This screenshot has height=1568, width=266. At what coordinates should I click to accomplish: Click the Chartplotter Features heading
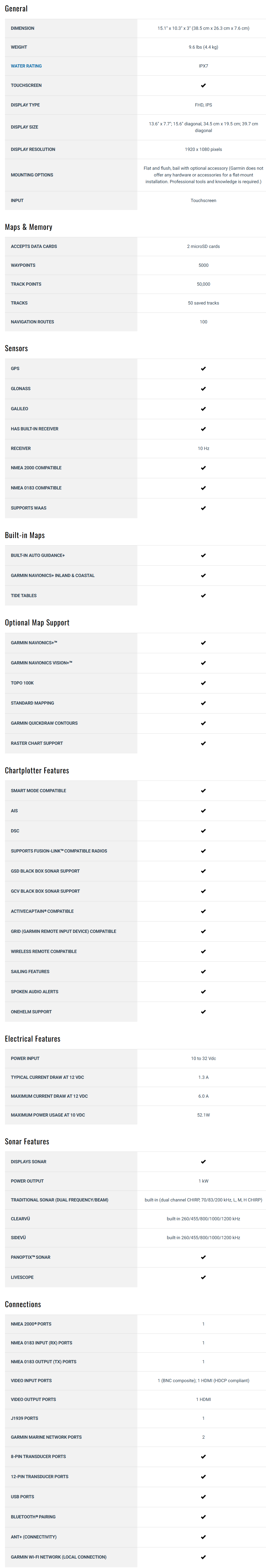[x=37, y=771]
